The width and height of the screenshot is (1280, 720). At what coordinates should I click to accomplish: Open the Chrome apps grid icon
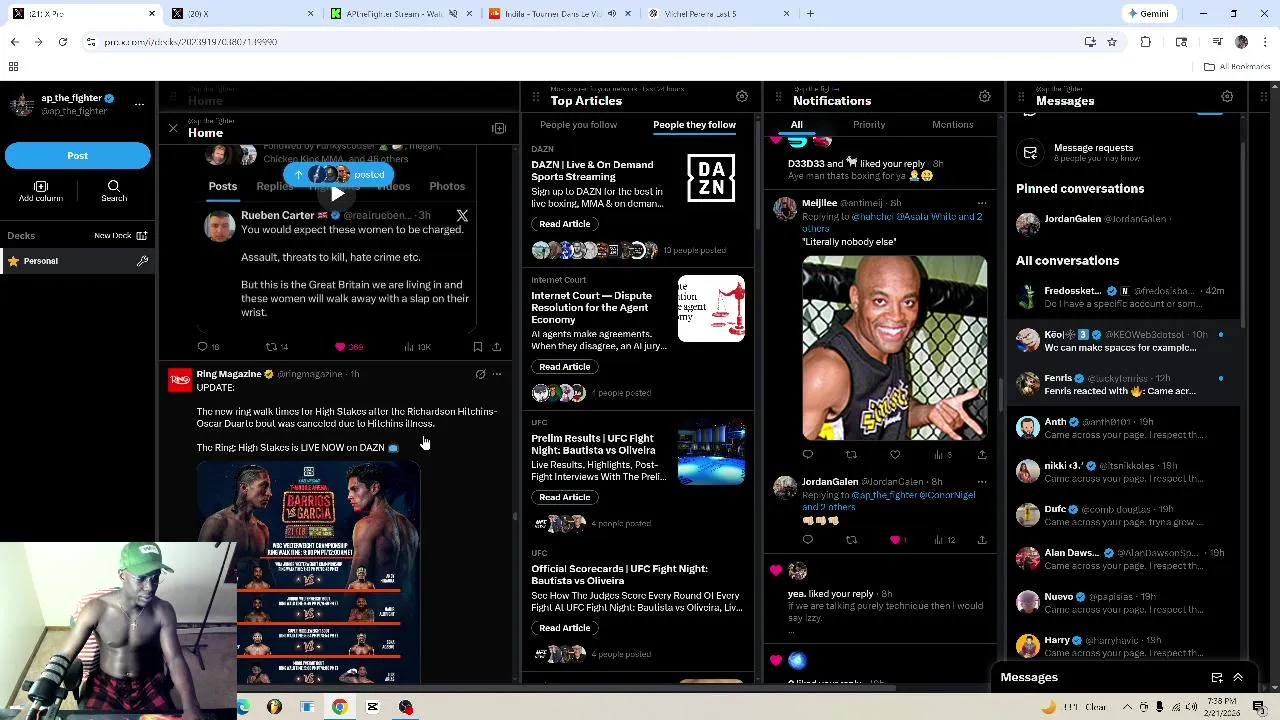13,67
